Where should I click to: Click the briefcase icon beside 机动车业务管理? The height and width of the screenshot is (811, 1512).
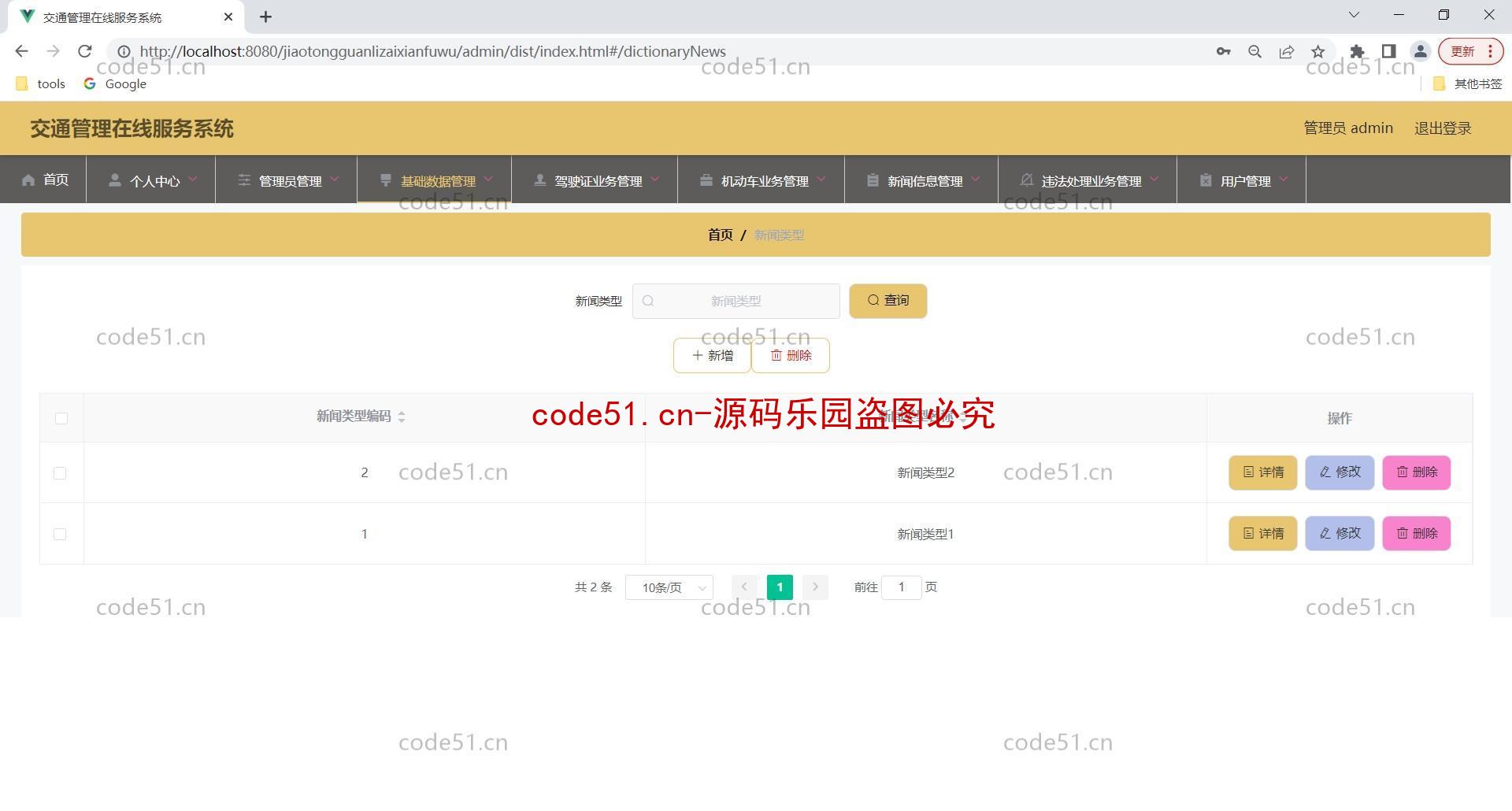(706, 180)
